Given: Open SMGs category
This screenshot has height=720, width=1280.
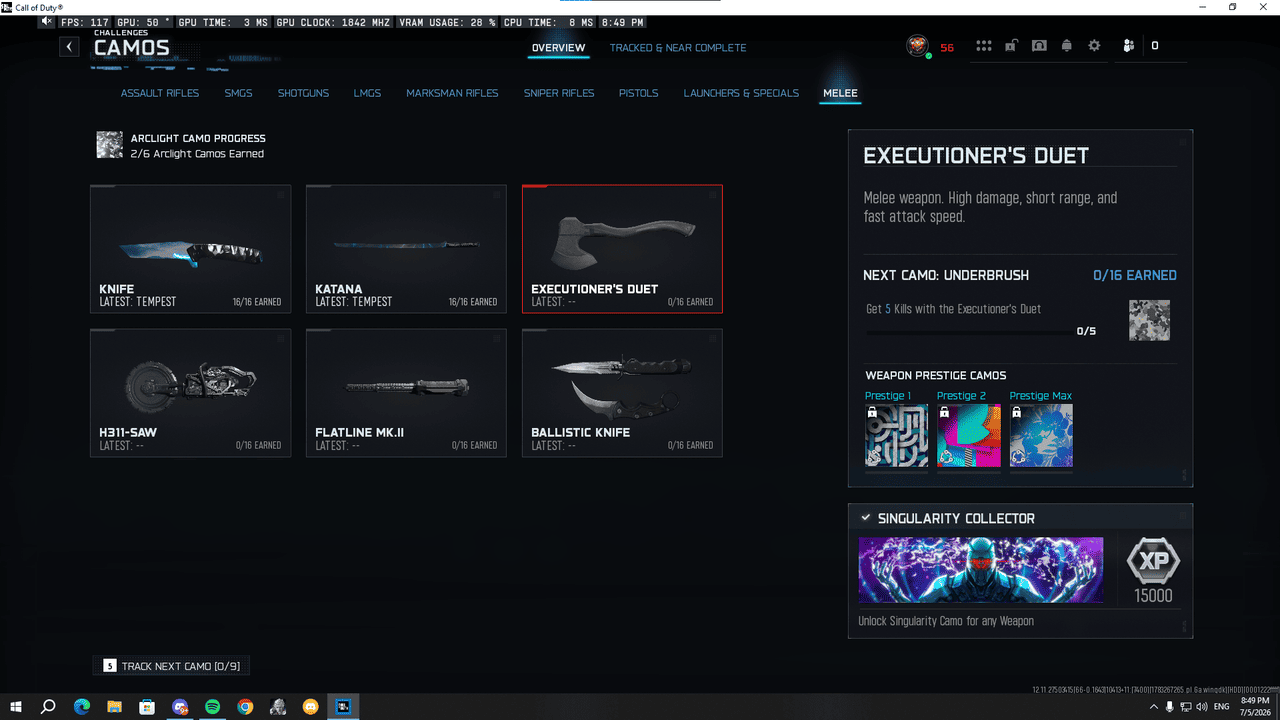Looking at the screenshot, I should click(x=238, y=93).
